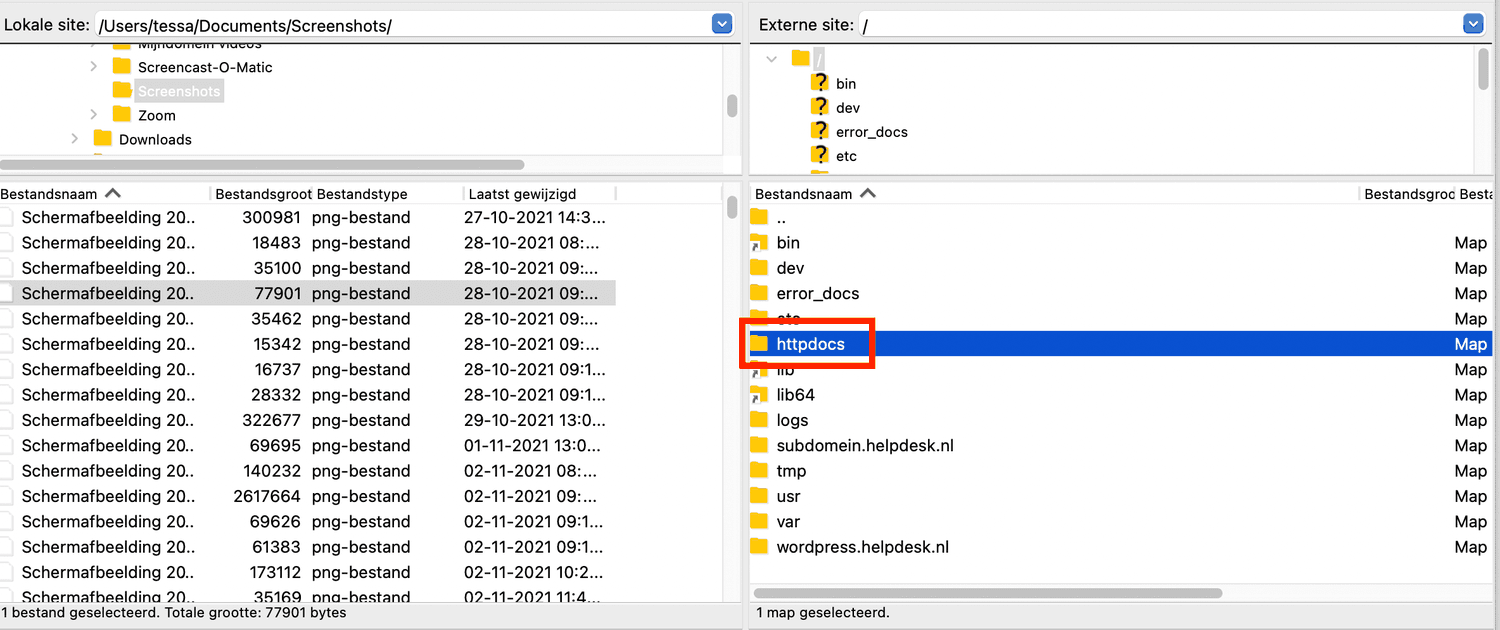
Task: Sort local files by Laatst gewijzigd column
Action: point(539,194)
